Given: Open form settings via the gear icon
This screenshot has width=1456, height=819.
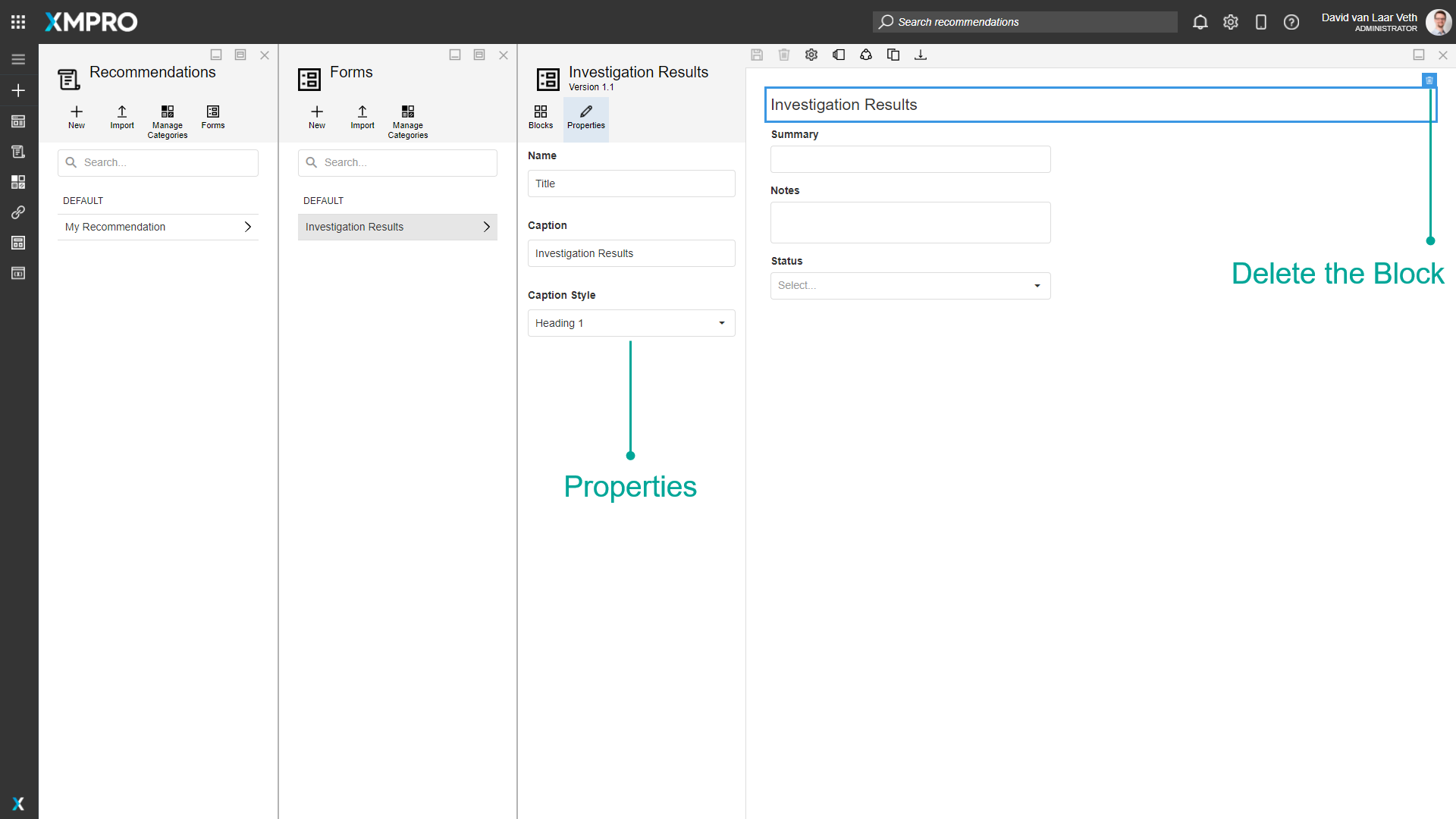Looking at the screenshot, I should [x=811, y=55].
